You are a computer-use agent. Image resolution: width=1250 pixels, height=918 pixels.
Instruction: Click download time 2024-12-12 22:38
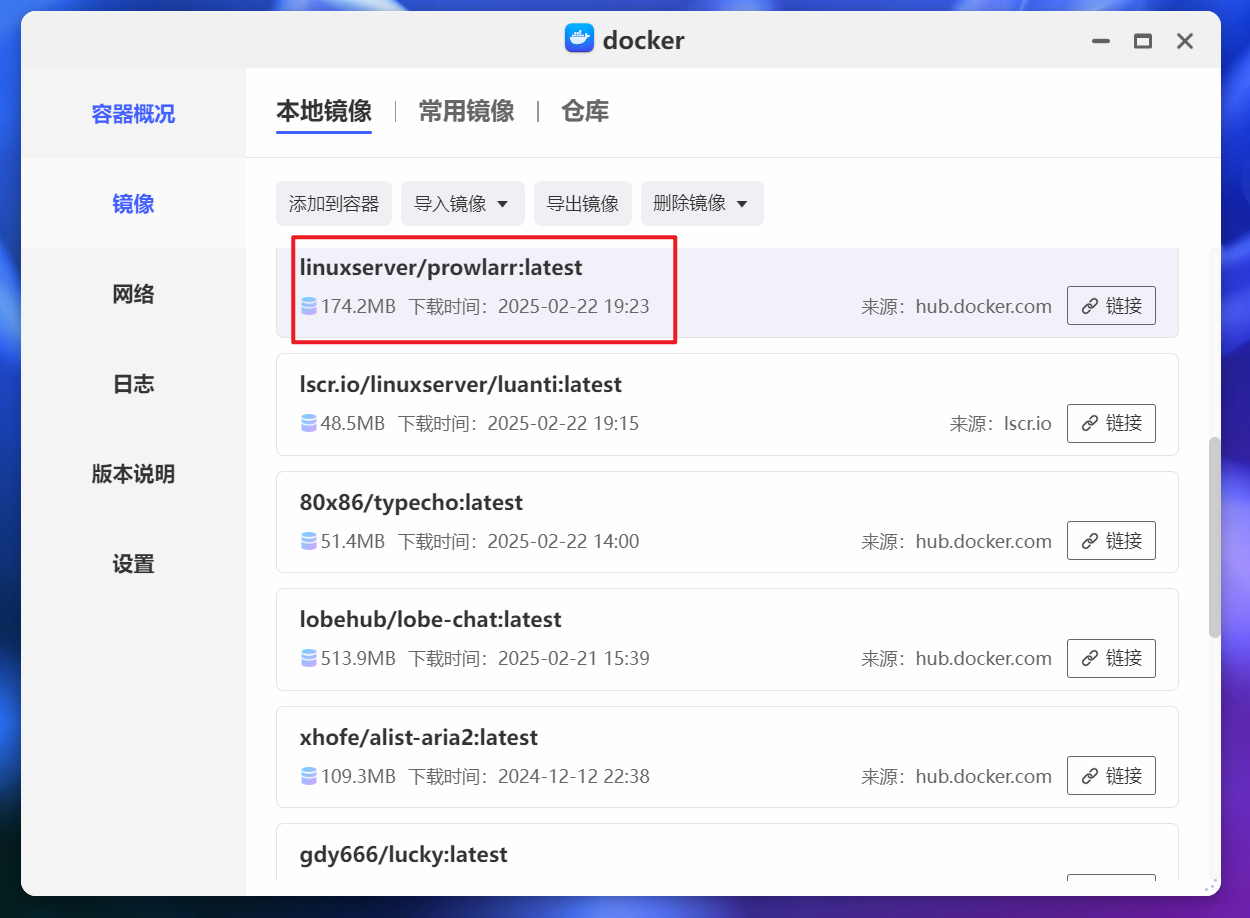[x=574, y=776]
